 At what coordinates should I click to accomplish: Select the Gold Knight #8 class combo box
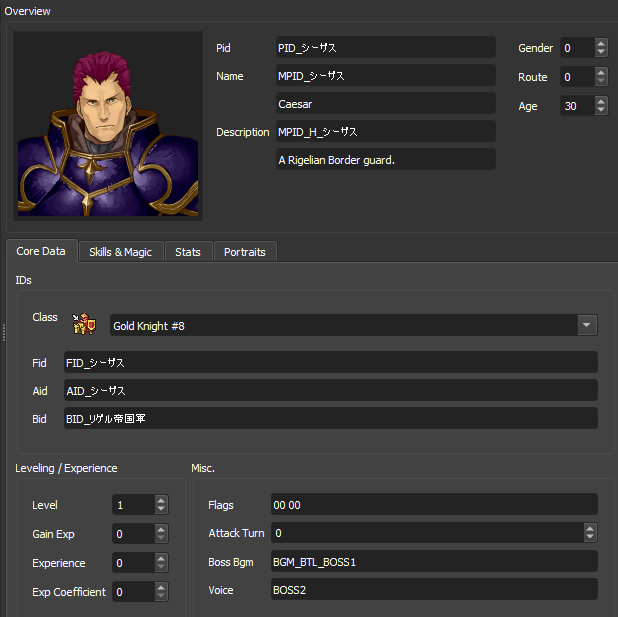pyautogui.click(x=354, y=325)
